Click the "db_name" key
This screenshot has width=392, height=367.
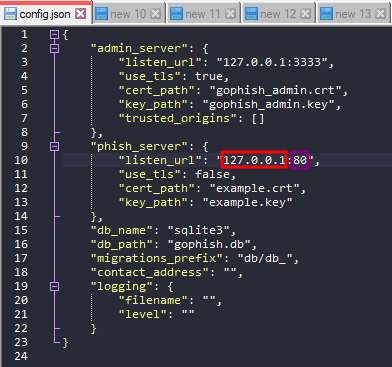coord(121,230)
